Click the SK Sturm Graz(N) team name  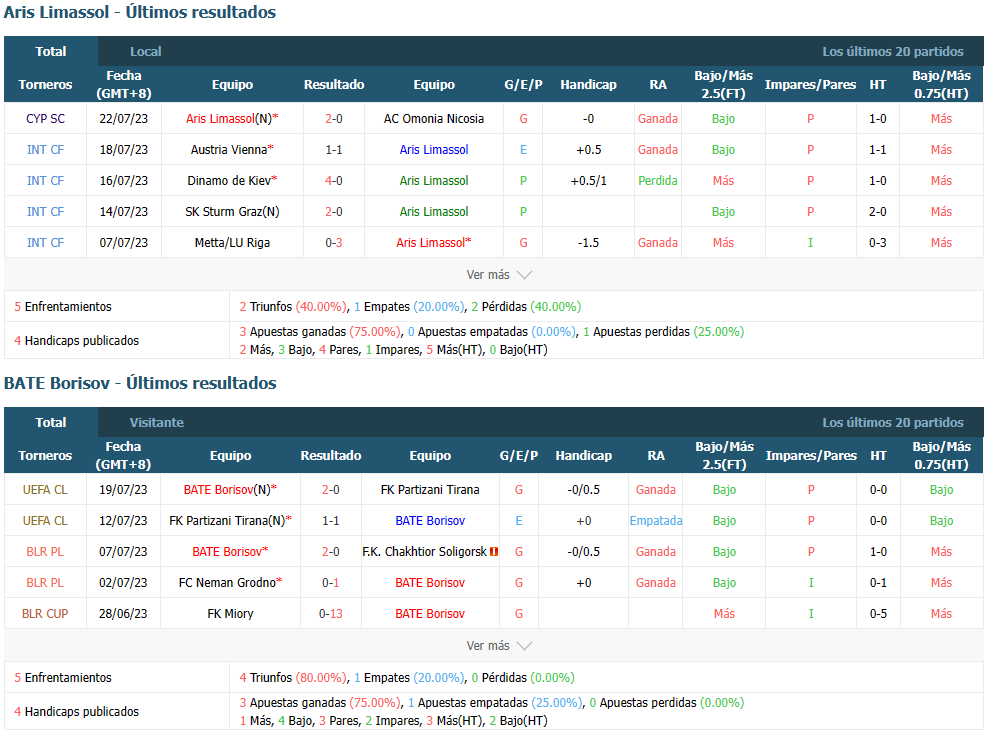point(232,211)
